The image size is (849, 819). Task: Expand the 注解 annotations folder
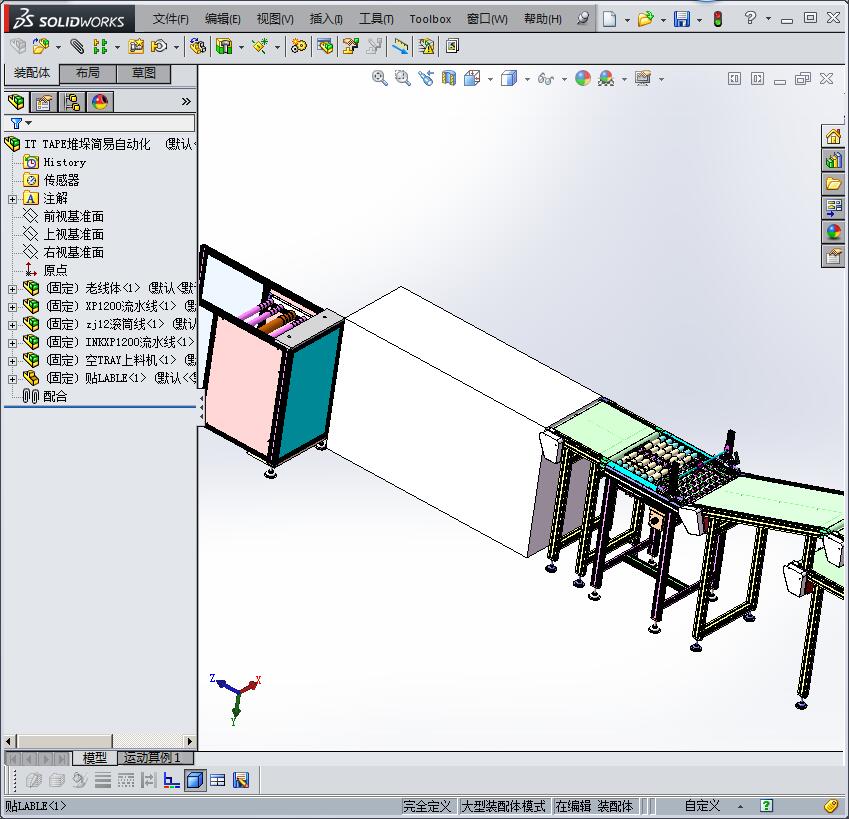(12, 199)
